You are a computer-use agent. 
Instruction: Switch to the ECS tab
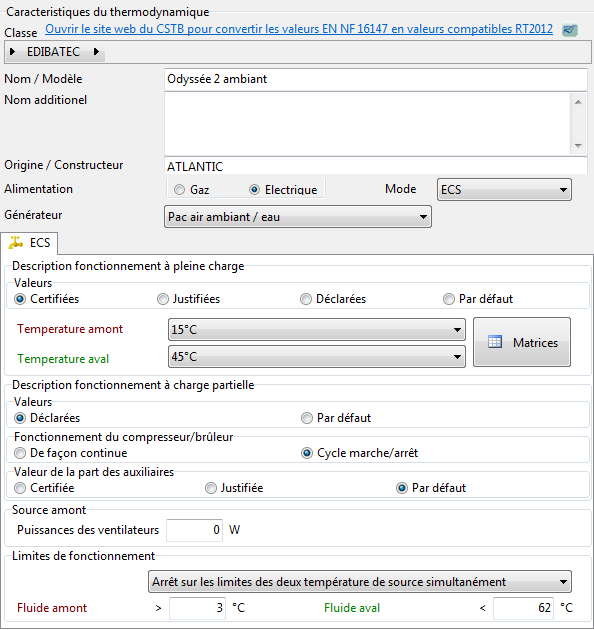(x=29, y=243)
